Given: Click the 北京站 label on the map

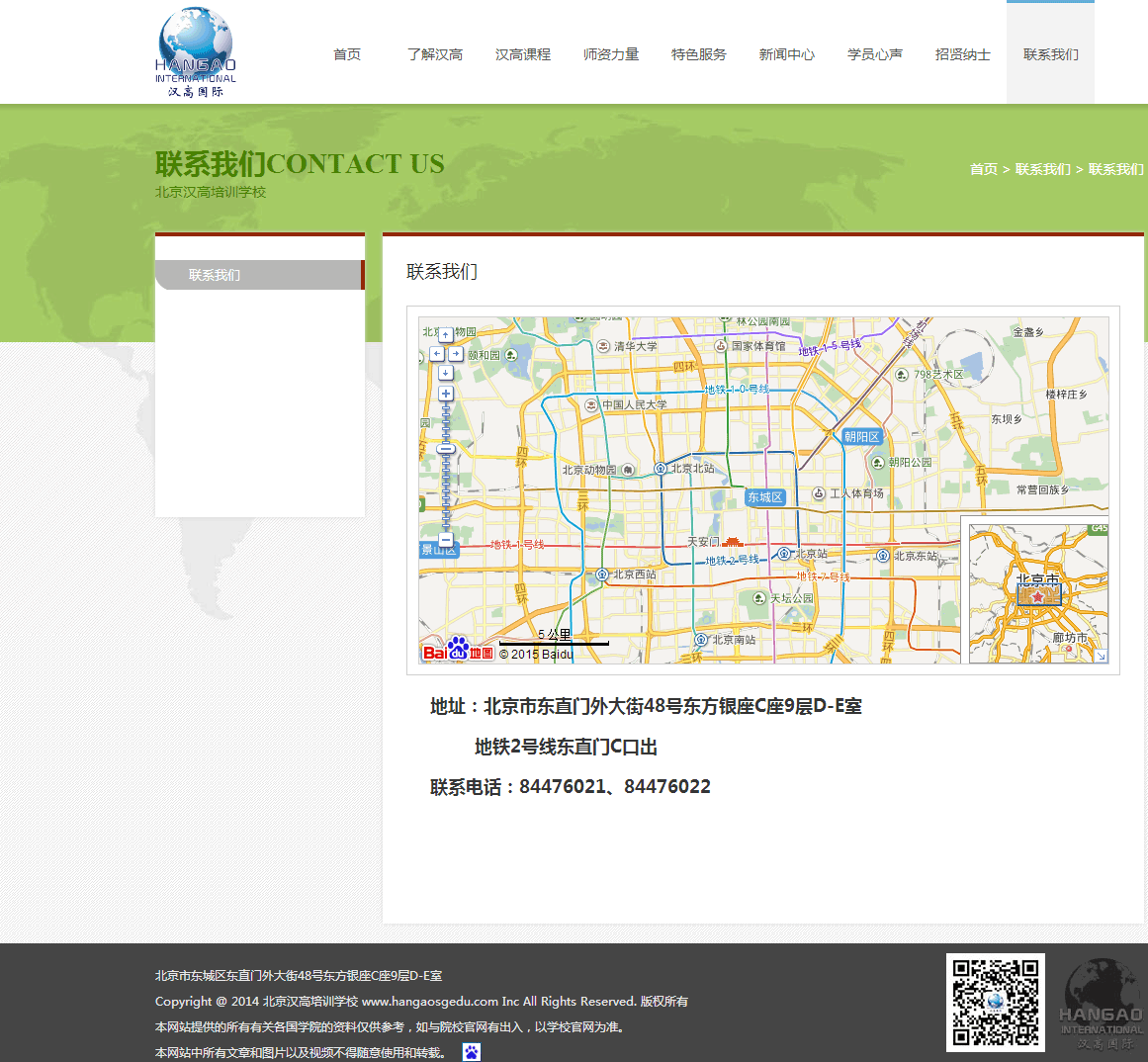Looking at the screenshot, I should point(811,554).
